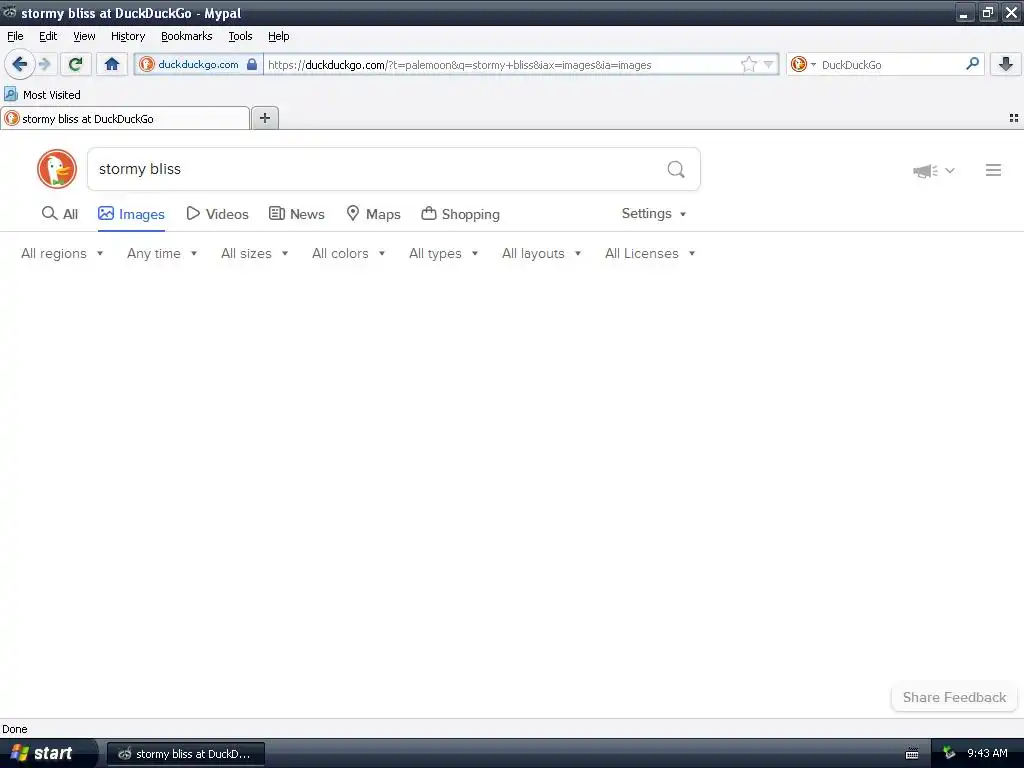Screen dimensions: 1024x768
Task: Expand the All layouts filter
Action: [541, 253]
